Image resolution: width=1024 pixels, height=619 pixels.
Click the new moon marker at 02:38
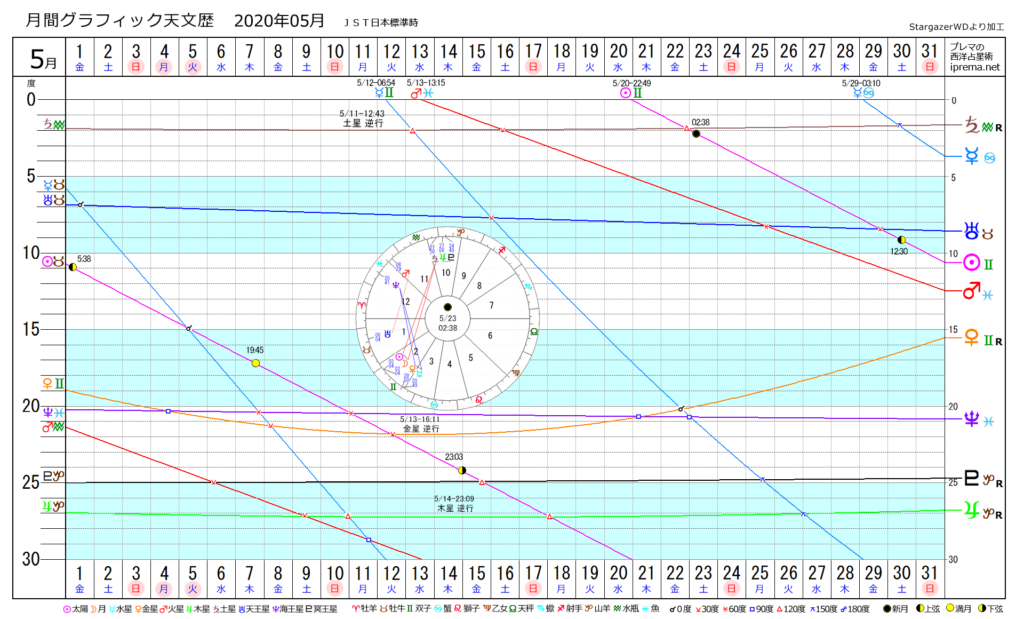pos(696,134)
